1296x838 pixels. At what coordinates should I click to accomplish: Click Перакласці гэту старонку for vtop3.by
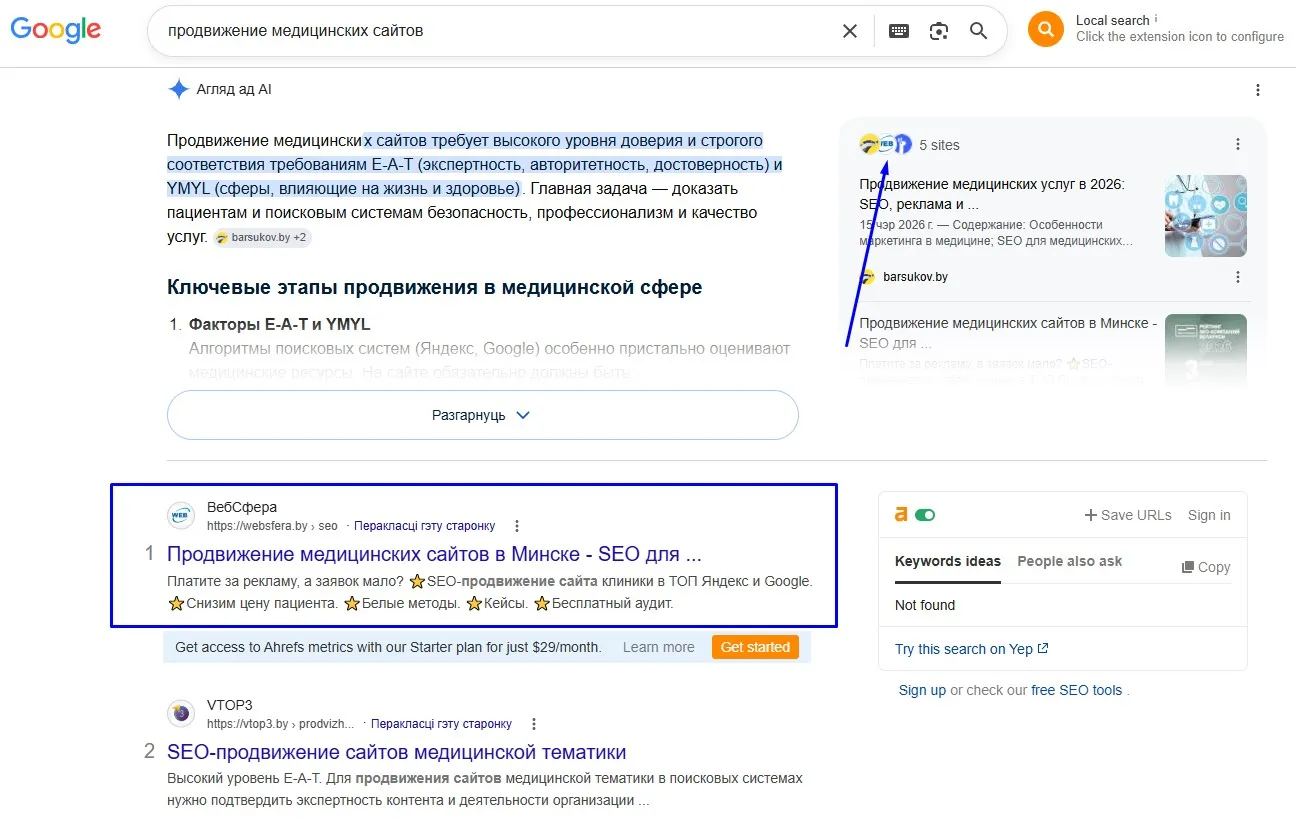click(442, 724)
